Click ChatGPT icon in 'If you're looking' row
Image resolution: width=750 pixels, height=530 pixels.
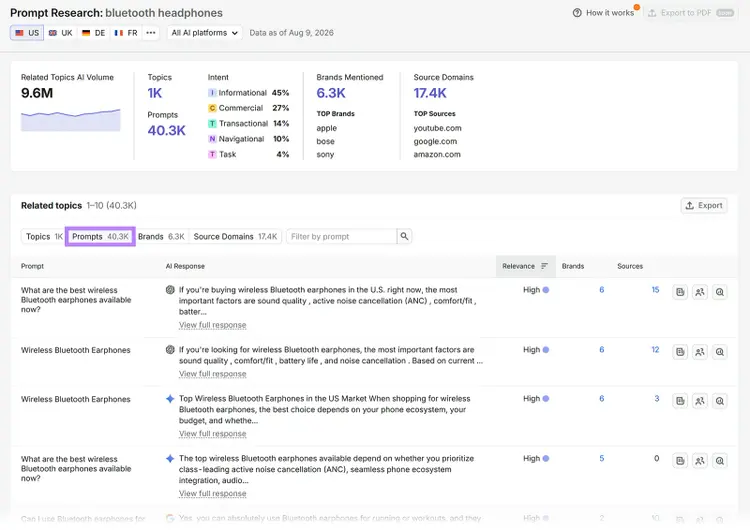[170, 350]
